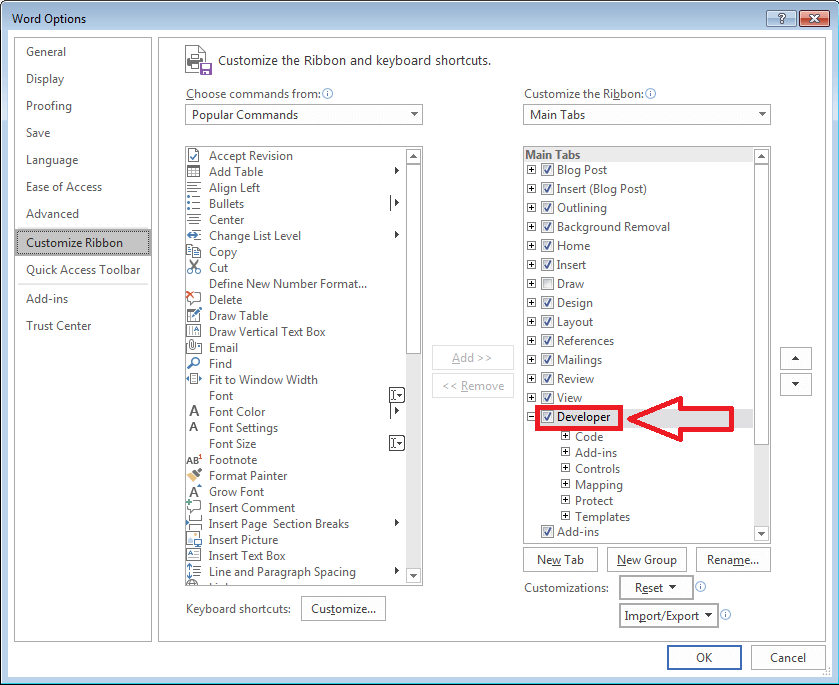
Task: Uncheck the Developer checkbox
Action: [x=546, y=417]
